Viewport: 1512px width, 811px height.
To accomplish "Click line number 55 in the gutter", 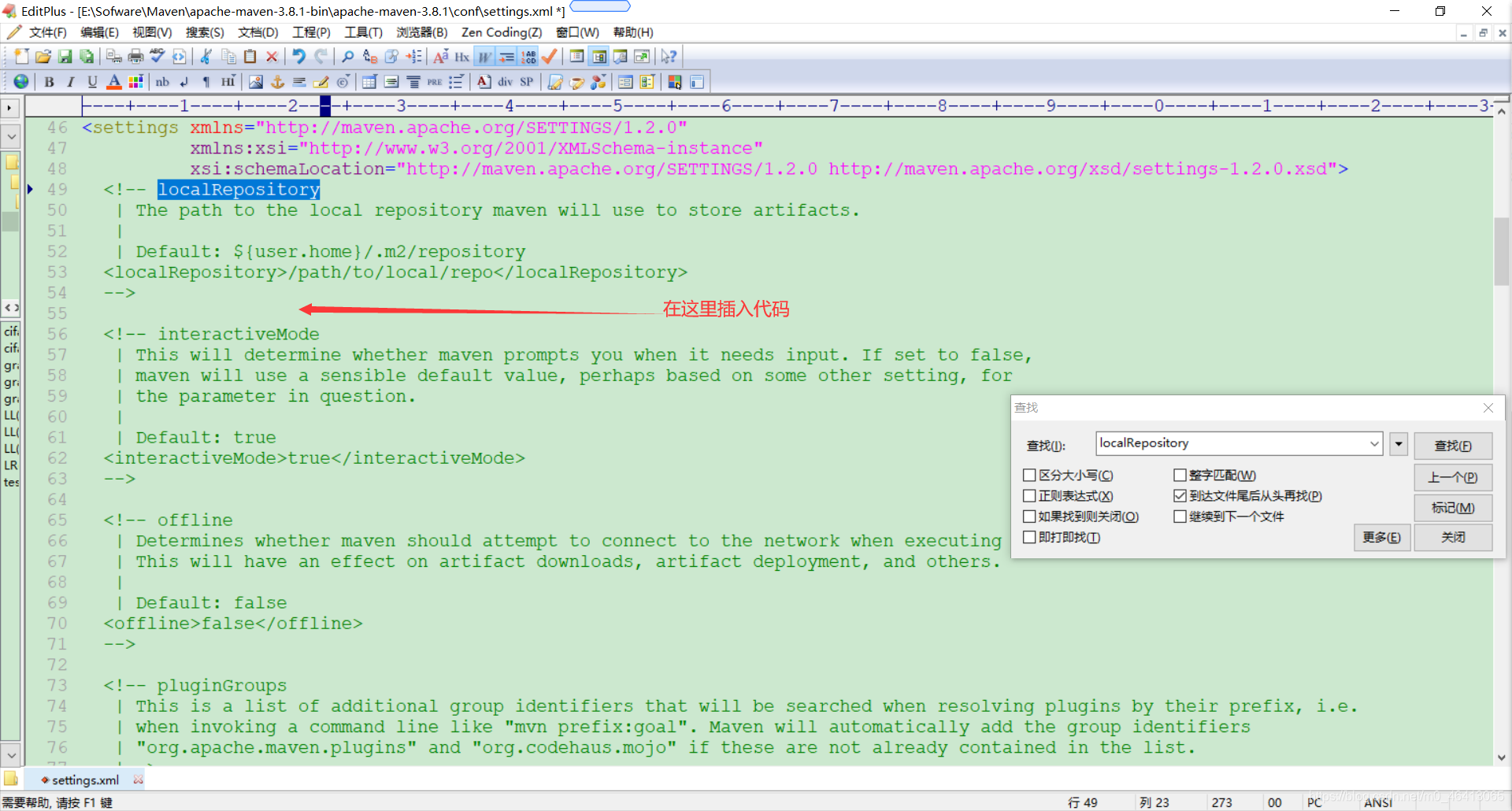I will pyautogui.click(x=57, y=313).
